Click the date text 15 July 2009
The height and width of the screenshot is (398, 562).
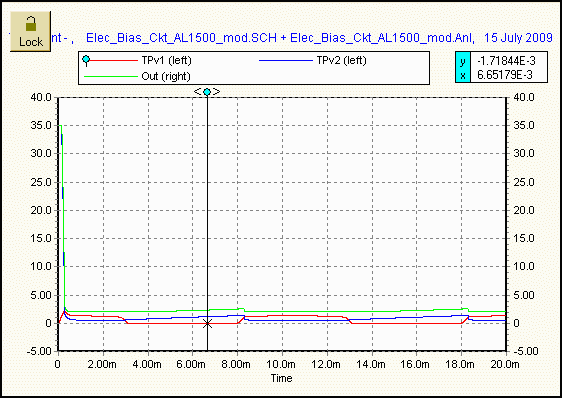[x=518, y=38]
